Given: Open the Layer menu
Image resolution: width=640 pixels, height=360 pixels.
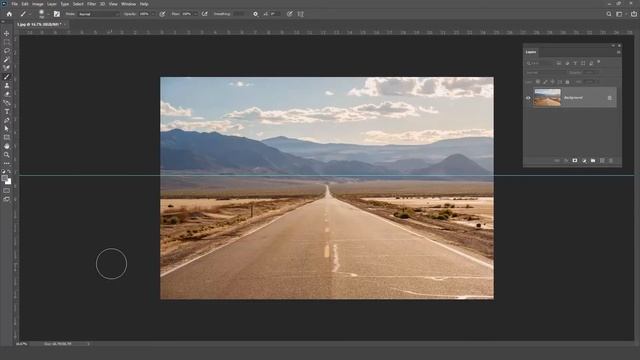Looking at the screenshot, I should pos(52,4).
